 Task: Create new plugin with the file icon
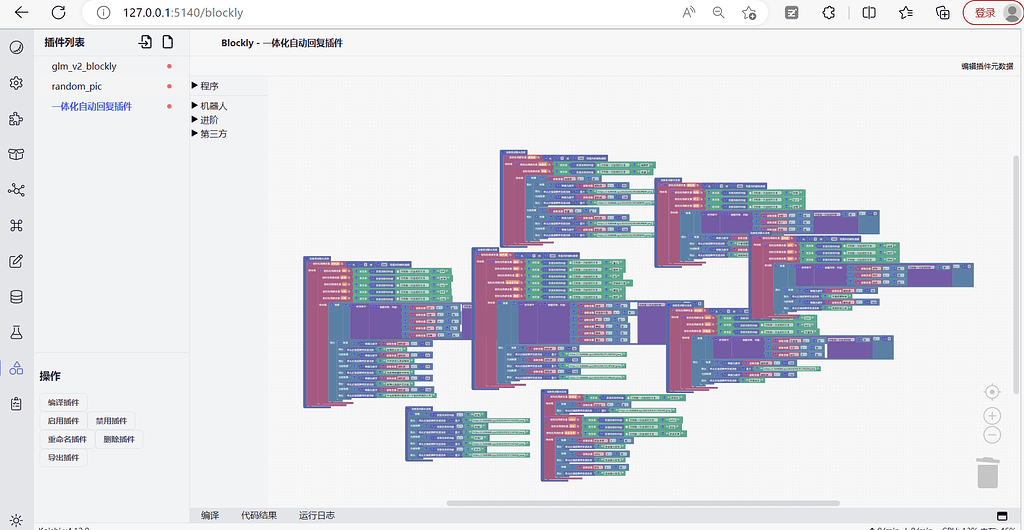[168, 42]
